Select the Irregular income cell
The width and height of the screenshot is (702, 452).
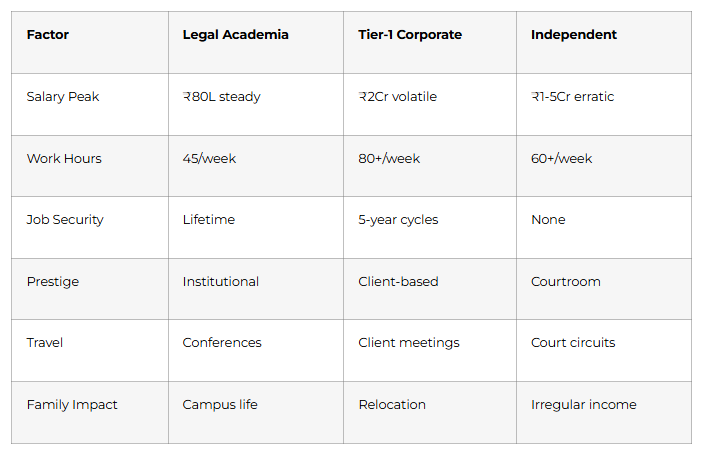coord(584,405)
